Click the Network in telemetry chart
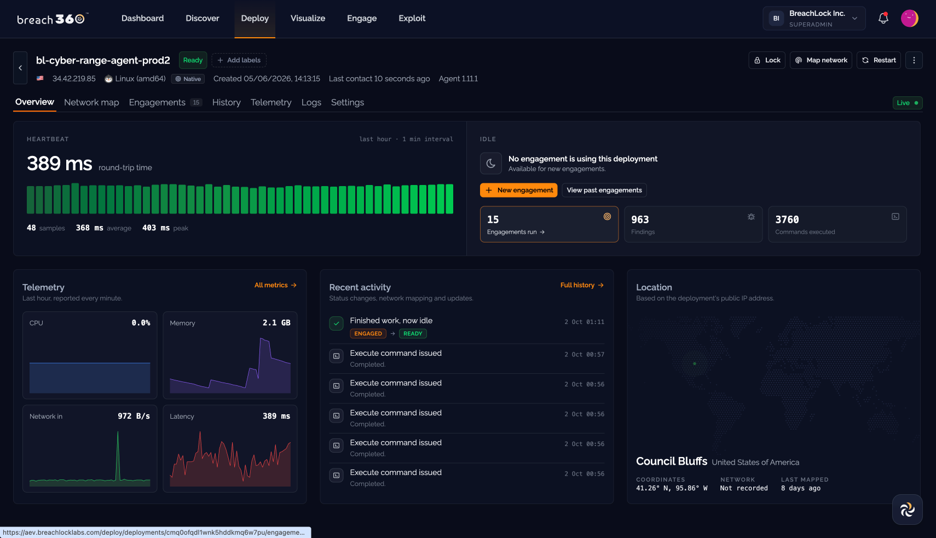Viewport: 936px width, 538px height. tap(90, 448)
